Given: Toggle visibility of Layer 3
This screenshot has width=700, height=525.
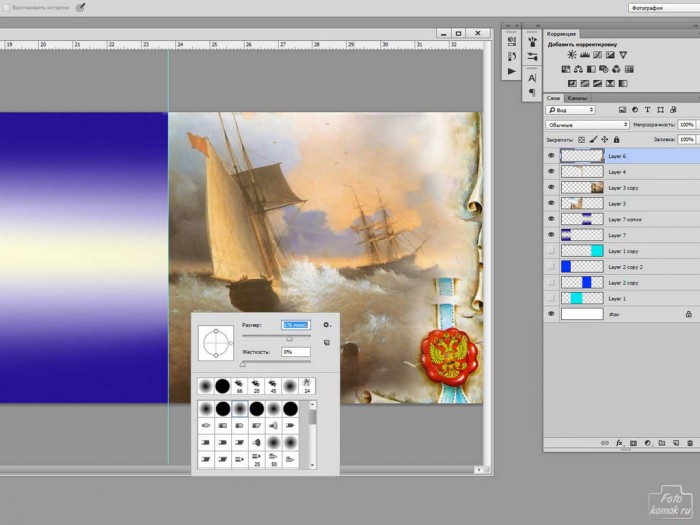Looking at the screenshot, I should coord(551,203).
